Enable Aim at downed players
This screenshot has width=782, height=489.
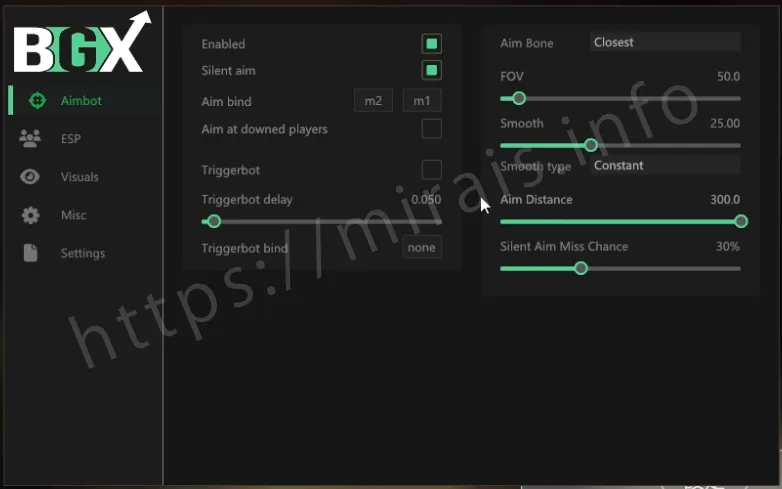(x=431, y=129)
